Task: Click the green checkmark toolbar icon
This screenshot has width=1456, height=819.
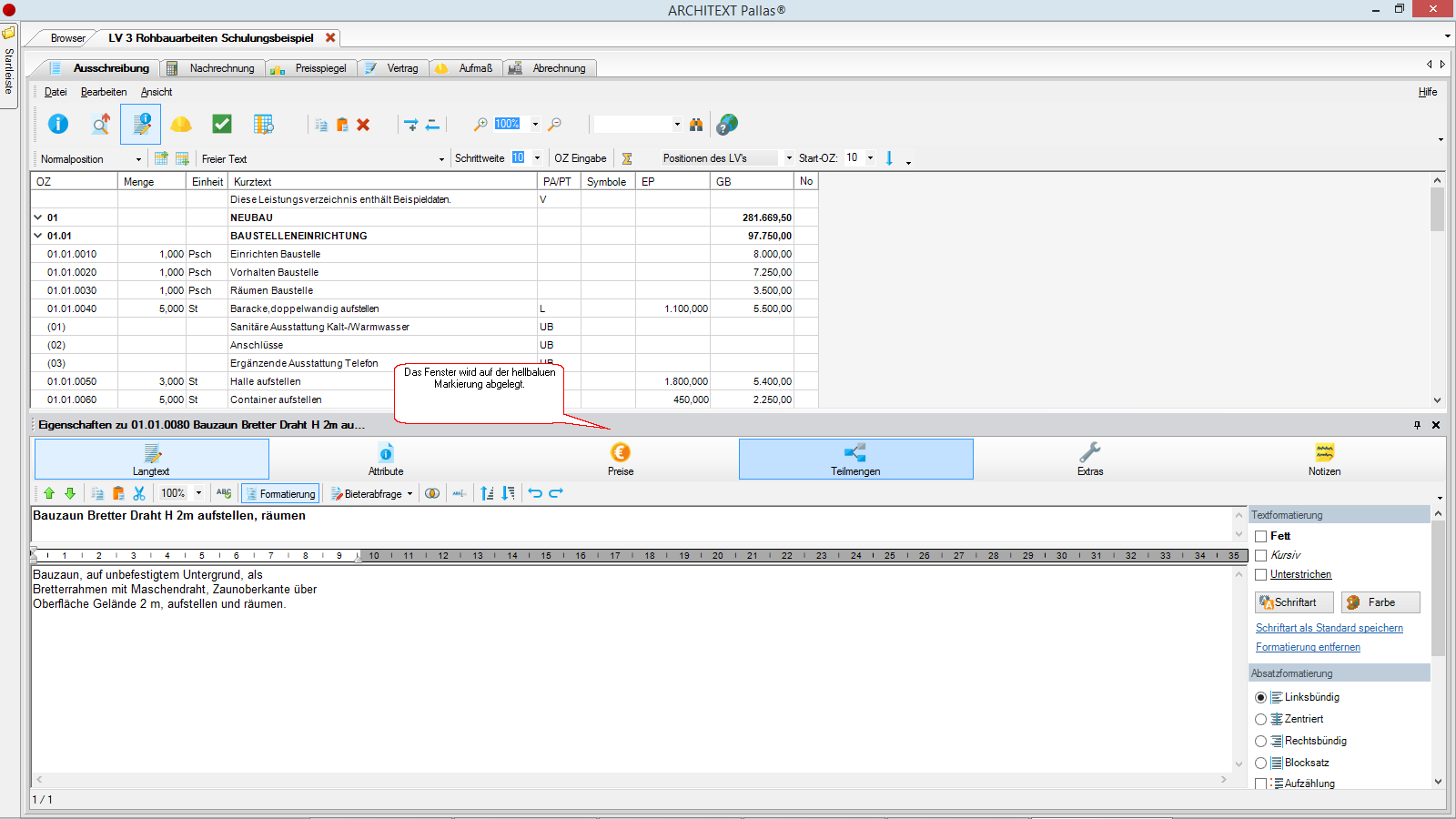Action: (222, 124)
